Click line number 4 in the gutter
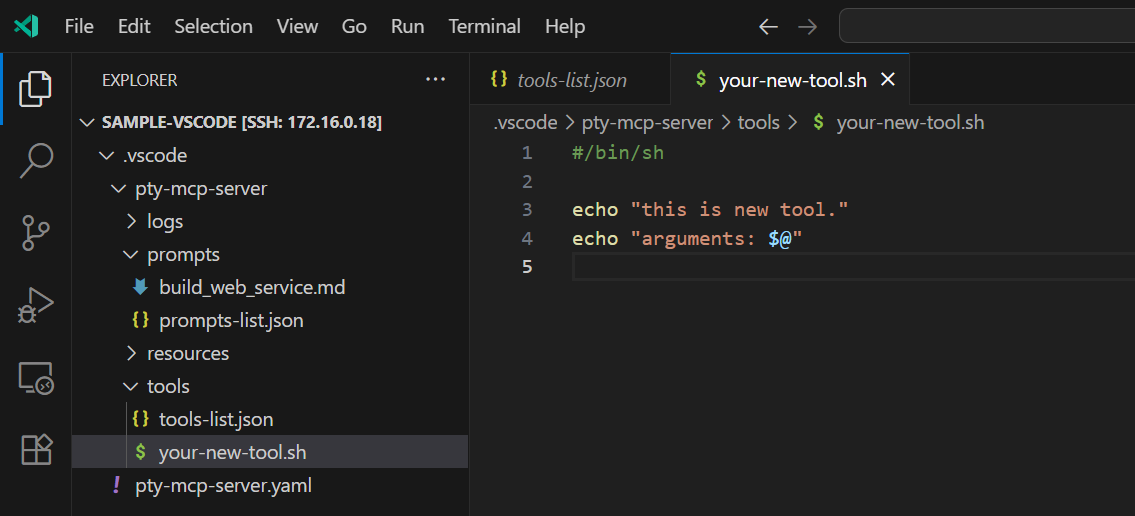1135x516 pixels. coord(526,239)
